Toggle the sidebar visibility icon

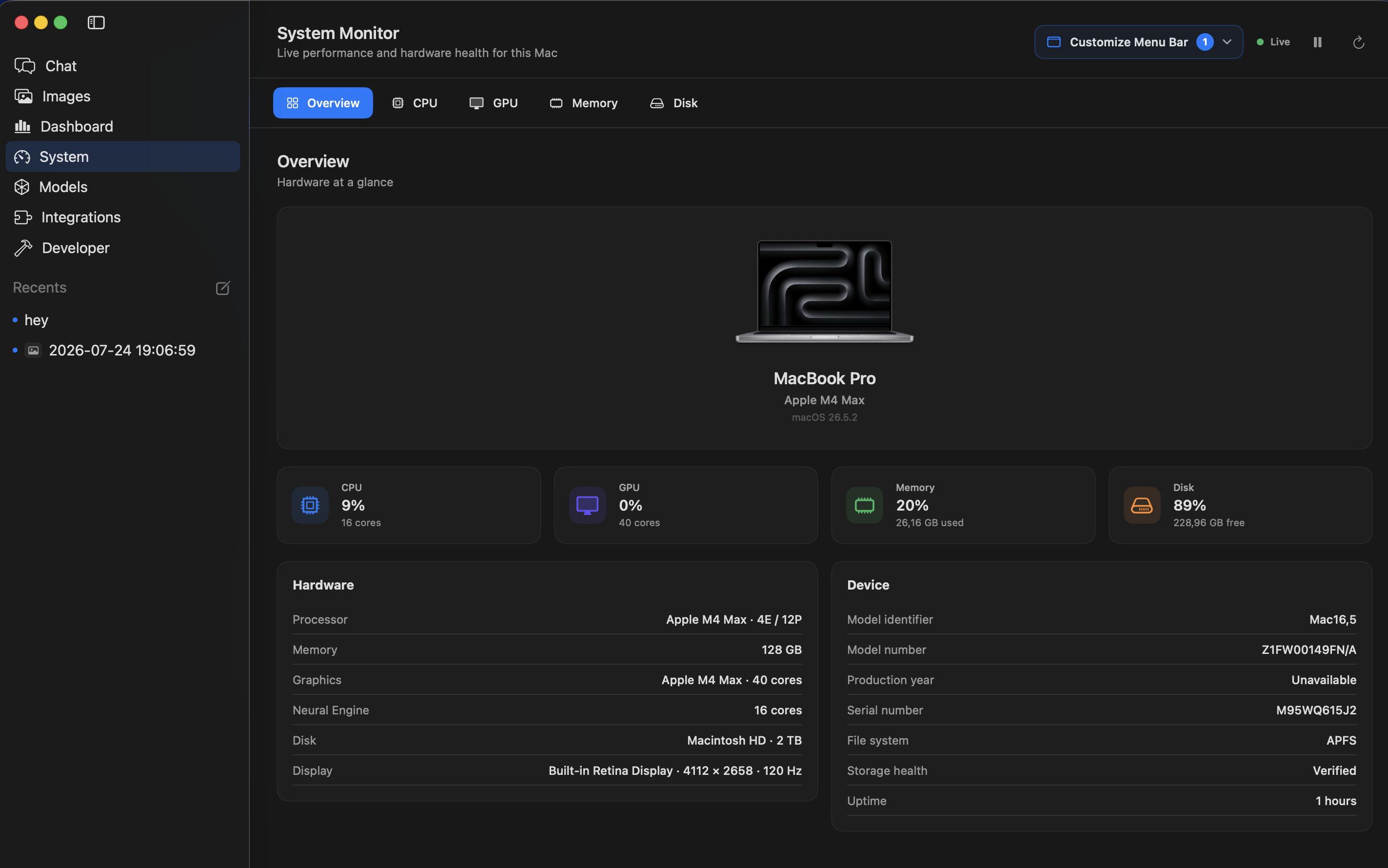coord(96,22)
